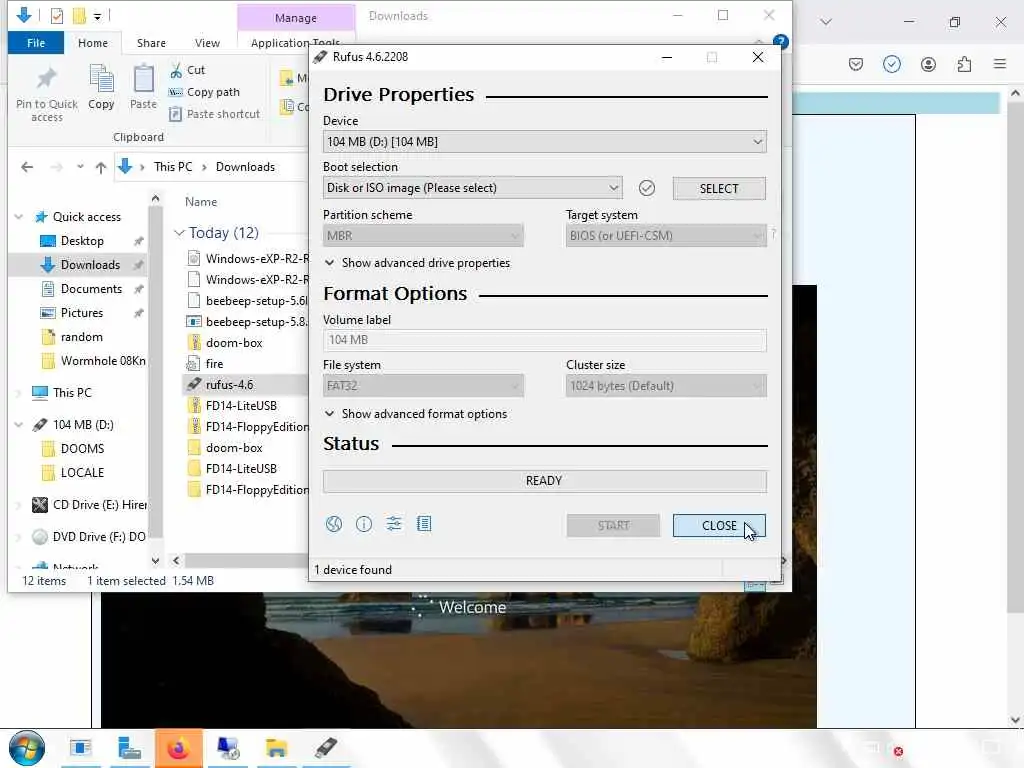1024x768 pixels.
Task: Select CD Drive (E:) in tree
Action: (x=99, y=505)
